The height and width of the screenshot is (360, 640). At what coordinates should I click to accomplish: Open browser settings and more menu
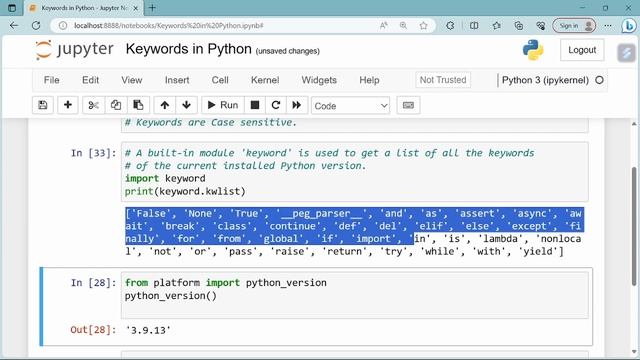(608, 25)
